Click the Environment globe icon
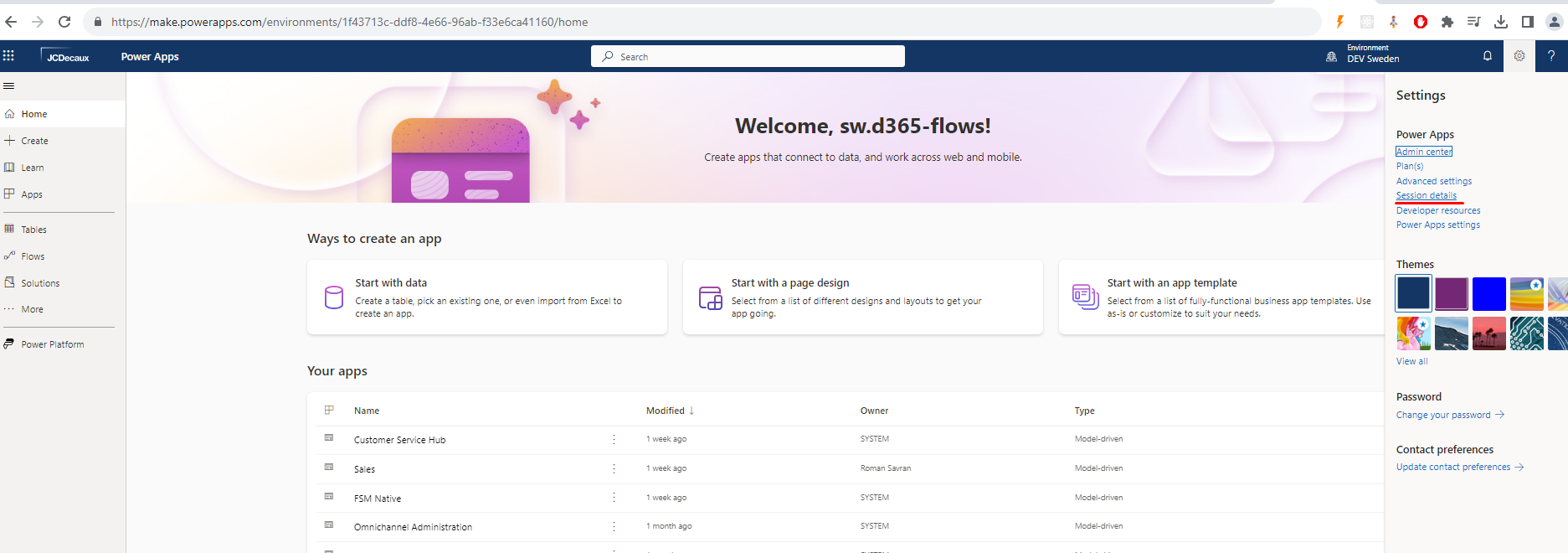 tap(1332, 57)
